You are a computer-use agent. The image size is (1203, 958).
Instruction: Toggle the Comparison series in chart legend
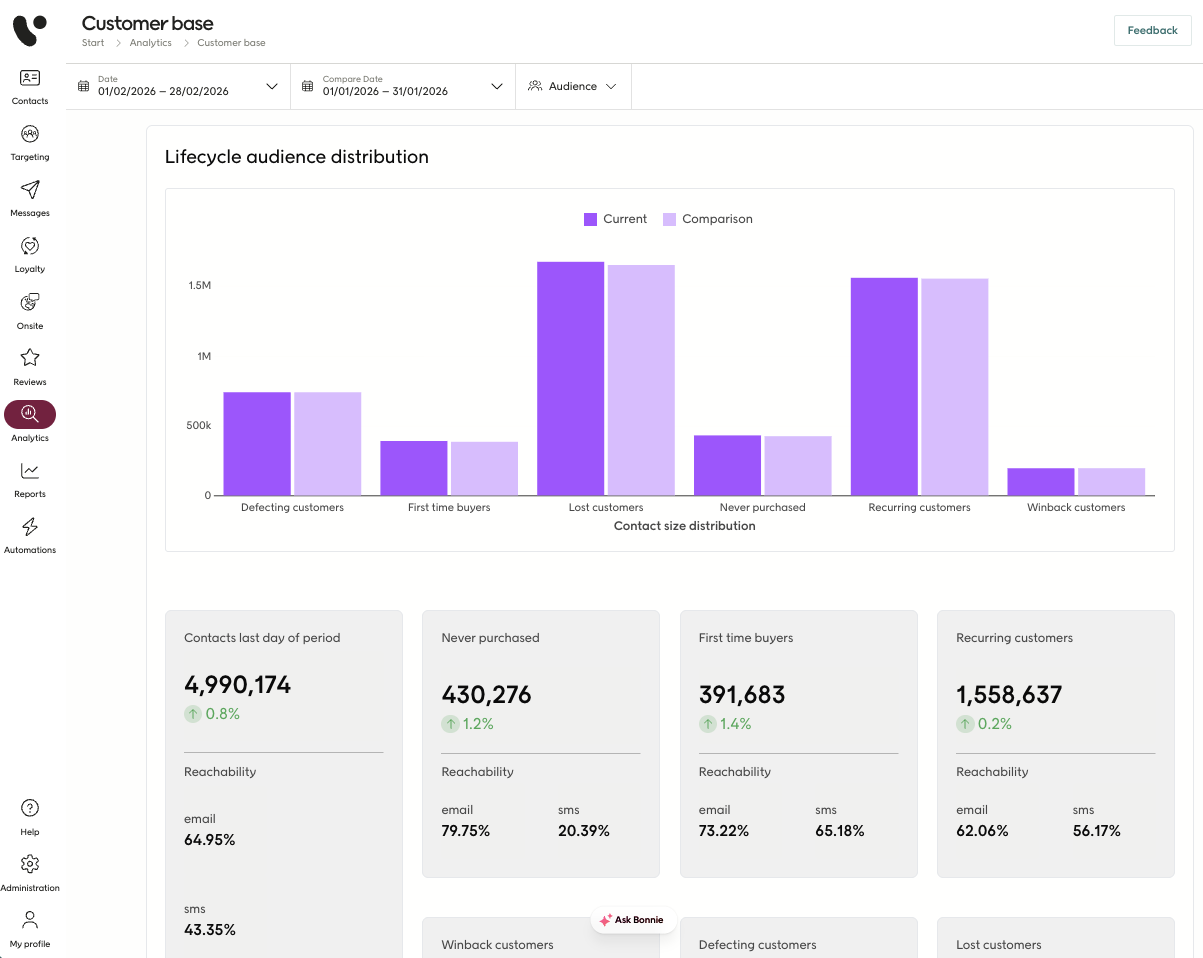tap(707, 219)
